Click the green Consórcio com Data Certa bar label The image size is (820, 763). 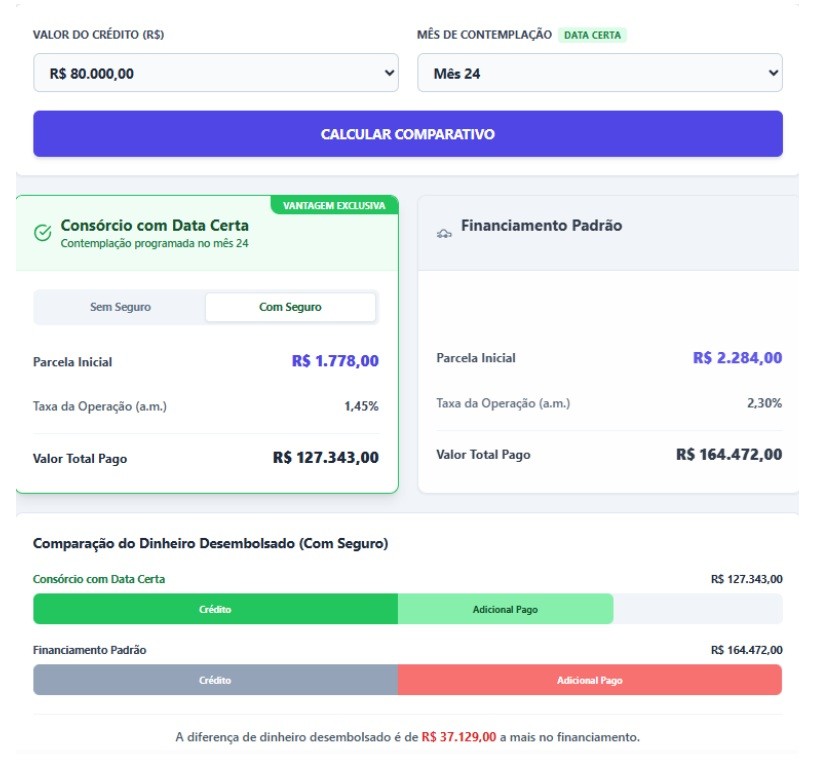[99, 579]
